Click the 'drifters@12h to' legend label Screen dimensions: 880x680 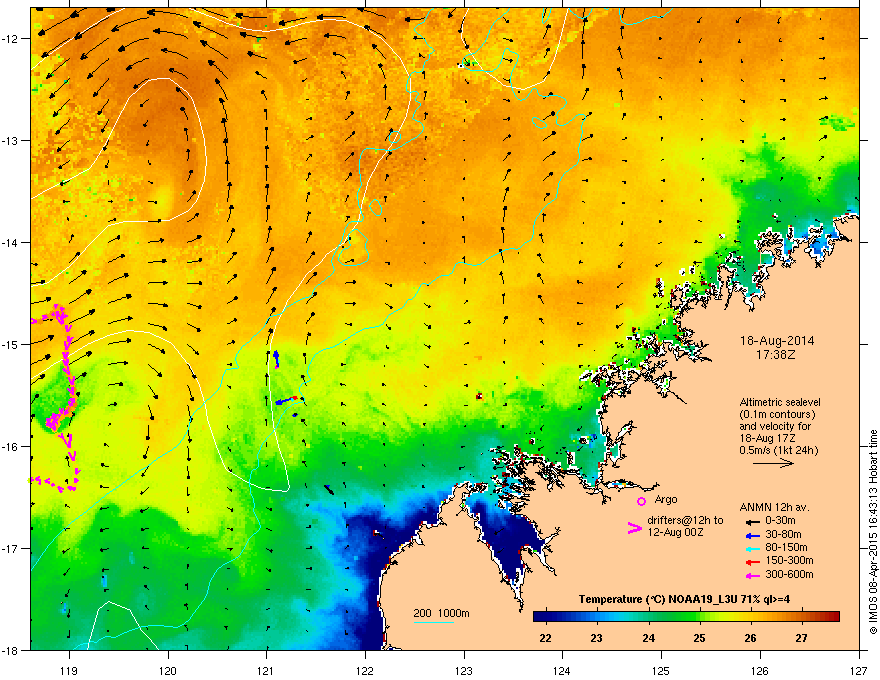[x=685, y=520]
